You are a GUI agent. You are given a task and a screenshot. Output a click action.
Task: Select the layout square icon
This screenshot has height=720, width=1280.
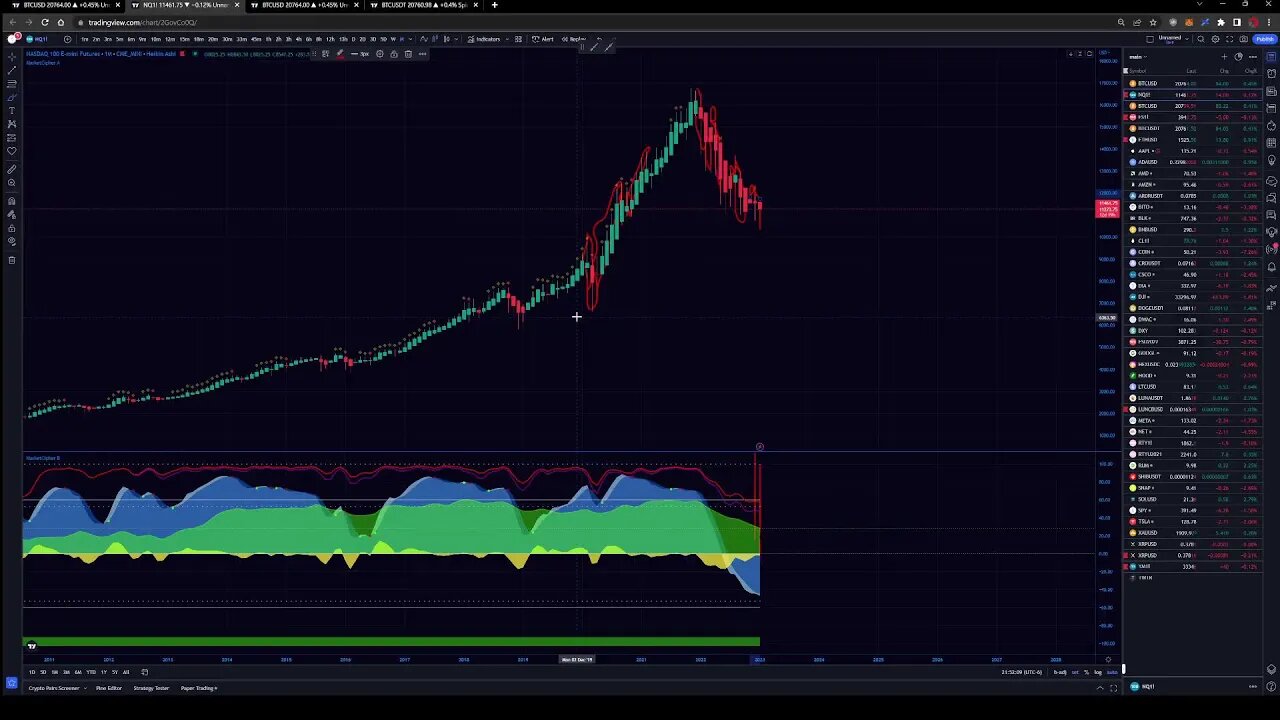click(x=1150, y=39)
